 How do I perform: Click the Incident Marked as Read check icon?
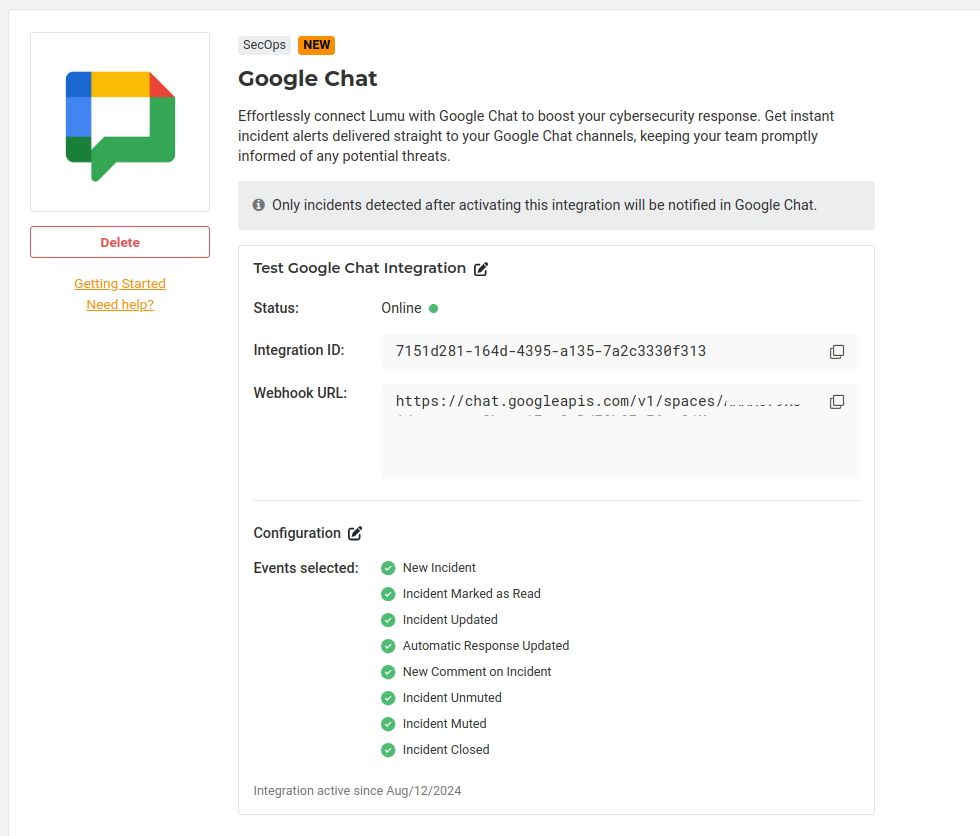(388, 594)
